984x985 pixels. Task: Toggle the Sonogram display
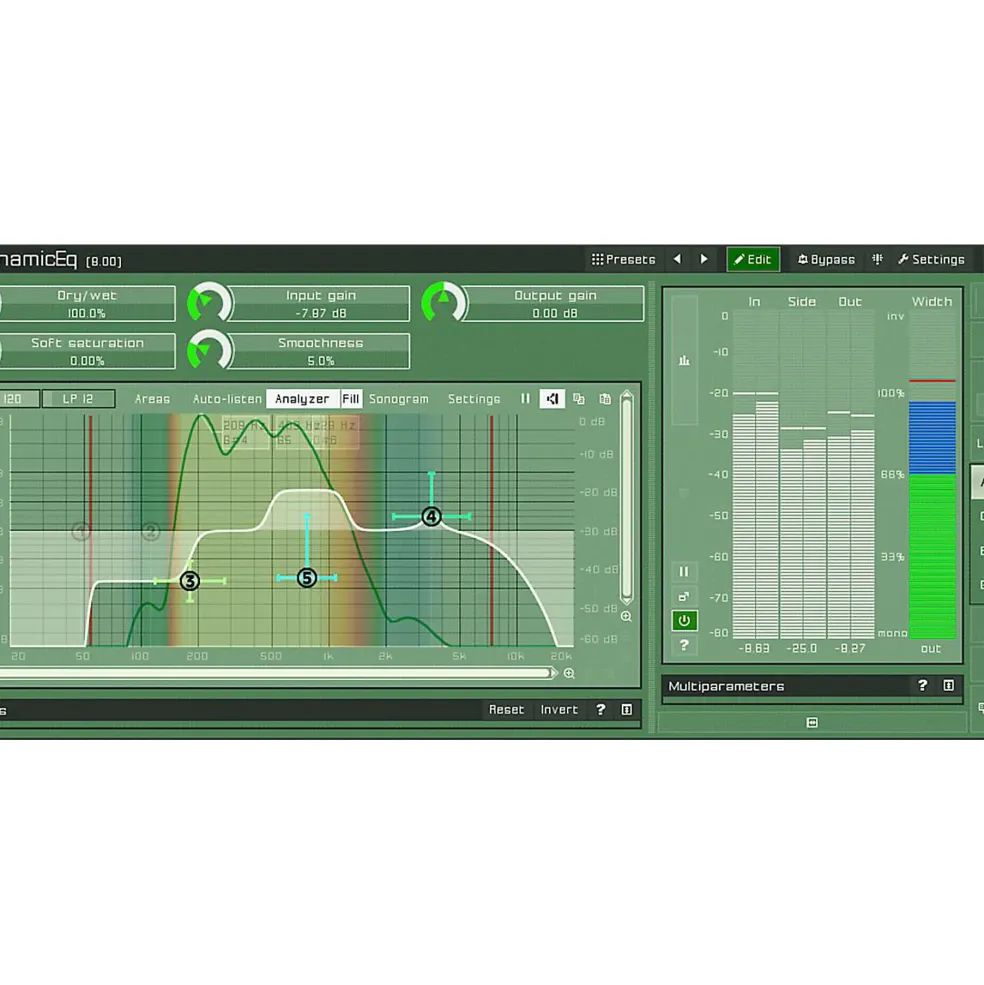coord(398,399)
